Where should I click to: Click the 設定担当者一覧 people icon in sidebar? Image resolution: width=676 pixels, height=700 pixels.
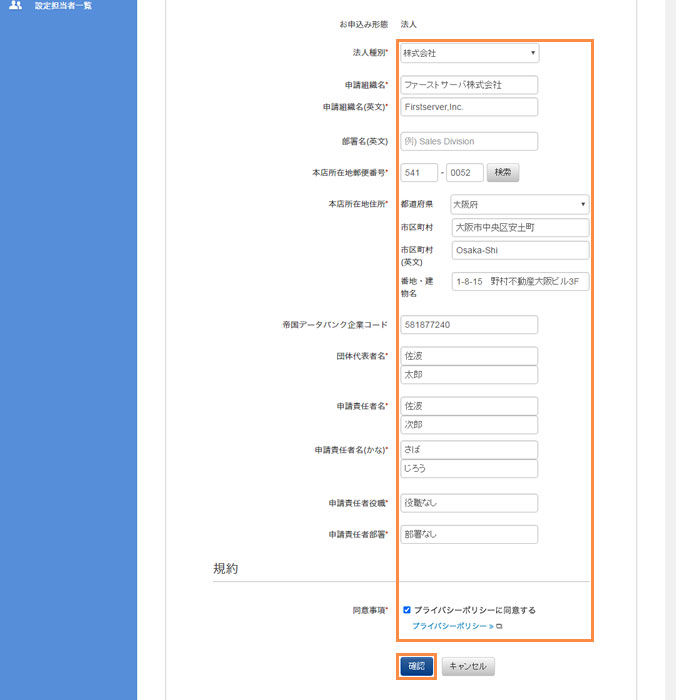[x=15, y=5]
